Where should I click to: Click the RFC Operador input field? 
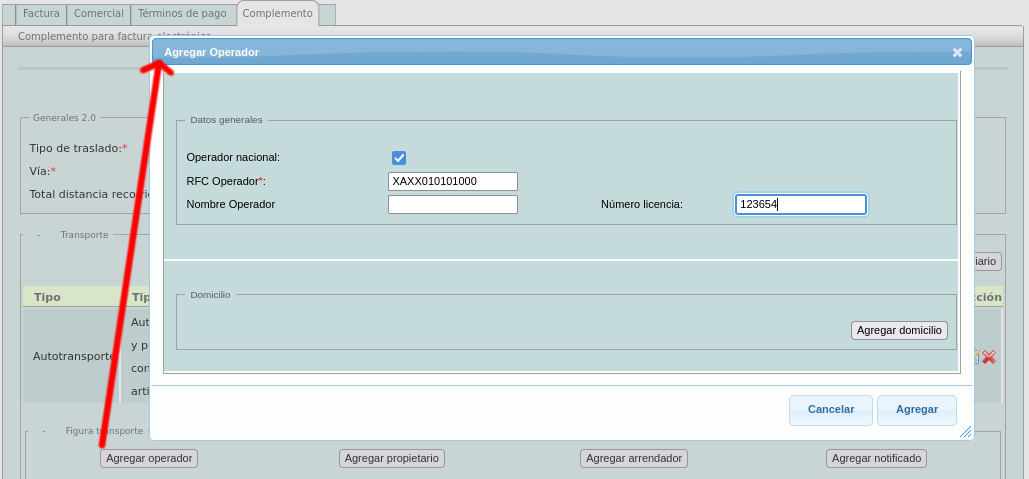pos(452,181)
